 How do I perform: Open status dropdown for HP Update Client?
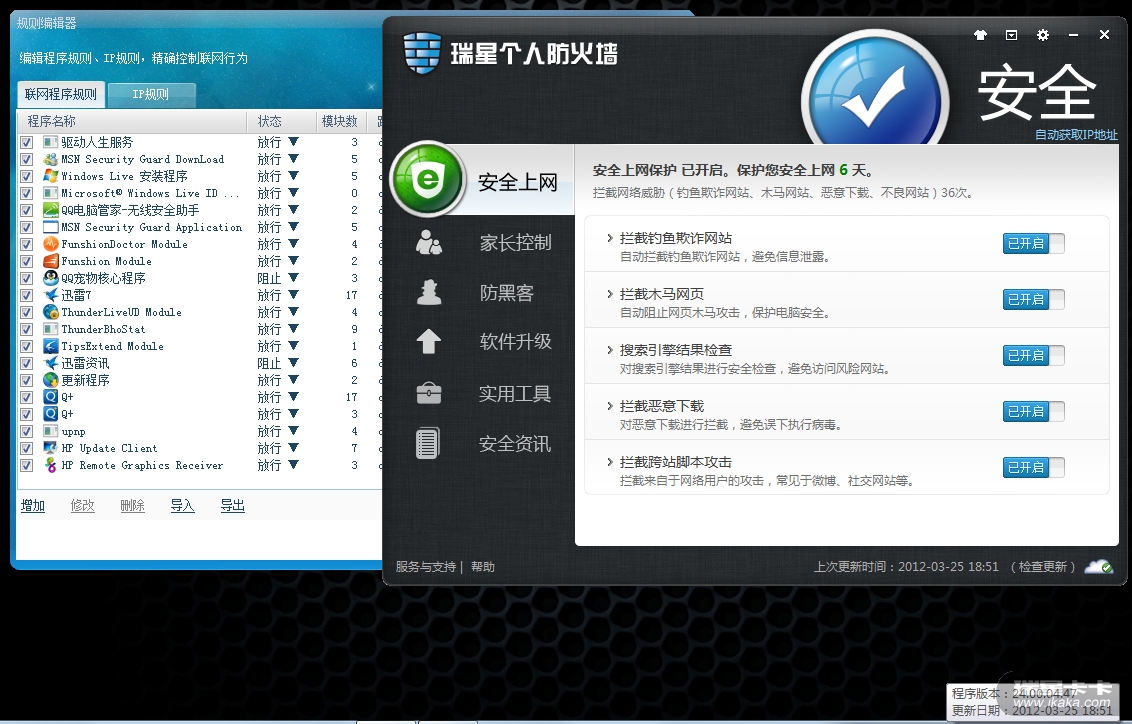[x=293, y=448]
